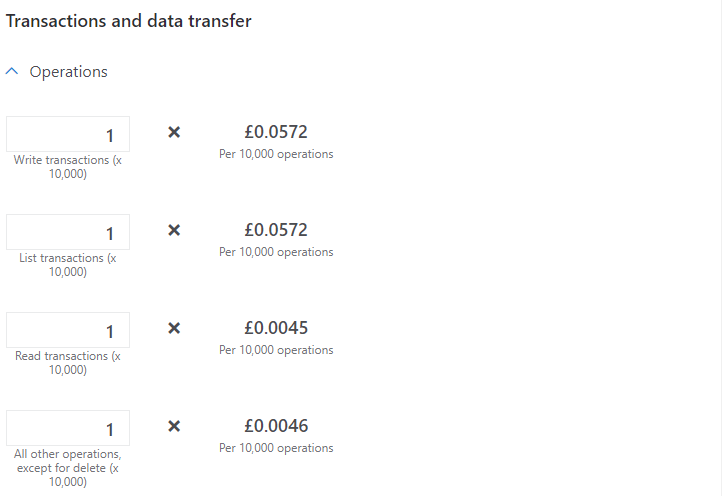Click the 'List transactions (x 10,000)' label
722x496 pixels.
pyautogui.click(x=68, y=265)
